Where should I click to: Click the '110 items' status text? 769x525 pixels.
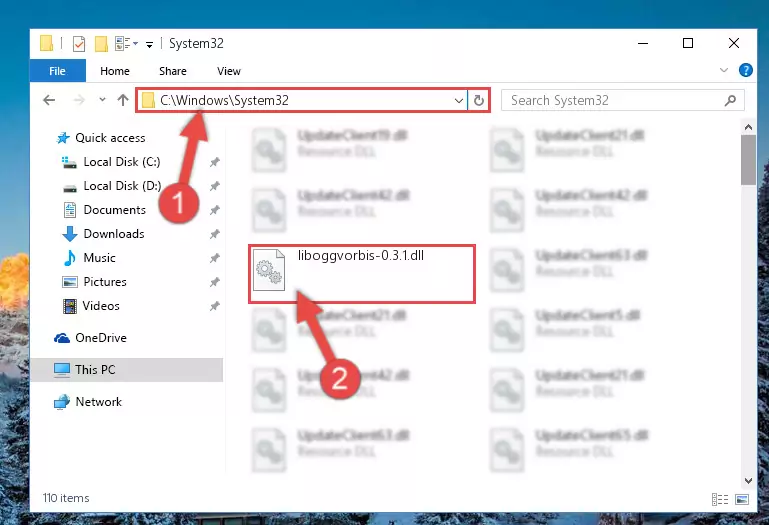pyautogui.click(x=66, y=498)
